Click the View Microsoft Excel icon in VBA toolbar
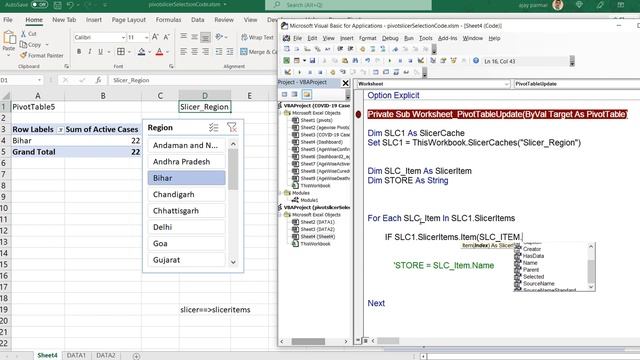Image resolution: width=640 pixels, height=360 pixels. tap(287, 61)
